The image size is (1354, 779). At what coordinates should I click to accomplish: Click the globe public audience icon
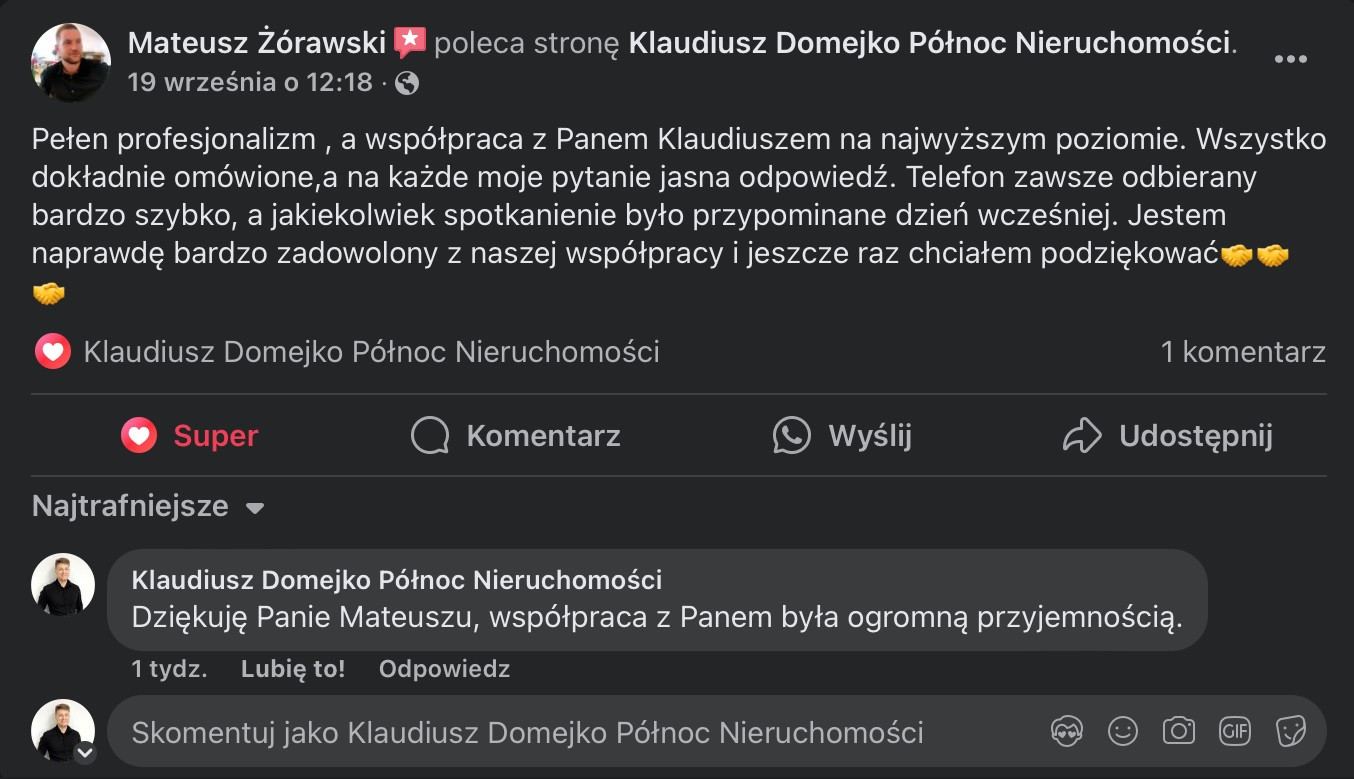click(407, 83)
